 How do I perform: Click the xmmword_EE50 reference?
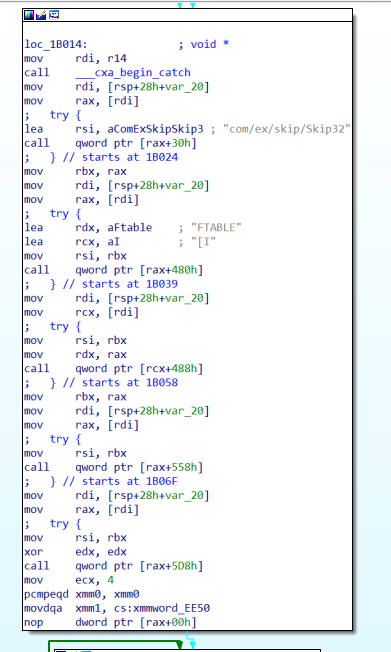171,609
